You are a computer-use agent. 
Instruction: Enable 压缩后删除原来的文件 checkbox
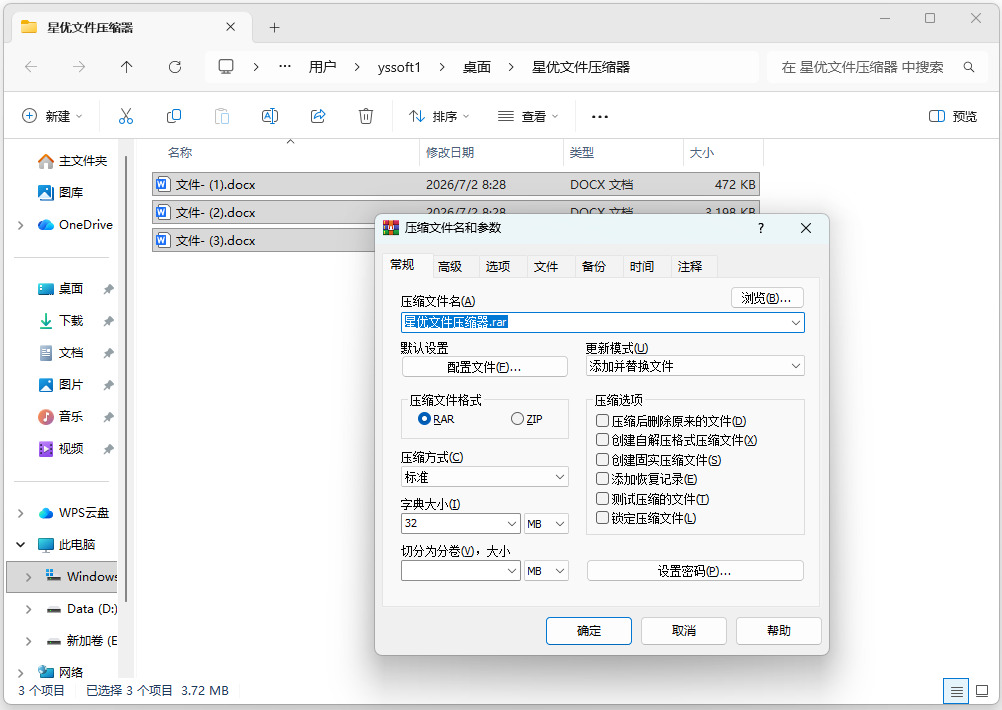(602, 421)
